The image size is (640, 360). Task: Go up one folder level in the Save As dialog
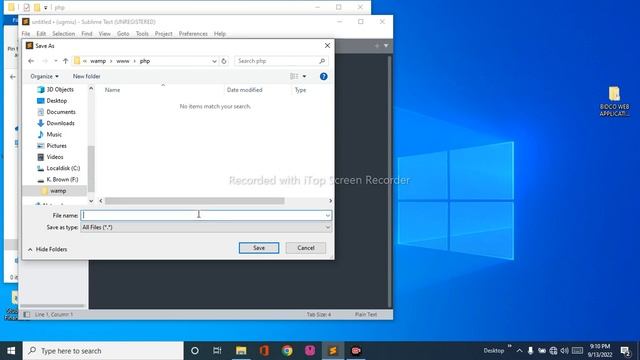[x=65, y=61]
